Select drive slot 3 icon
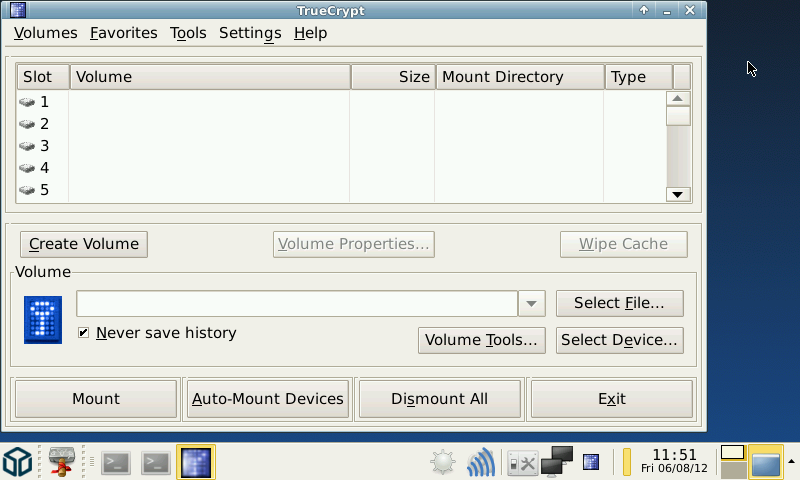 tap(27, 146)
